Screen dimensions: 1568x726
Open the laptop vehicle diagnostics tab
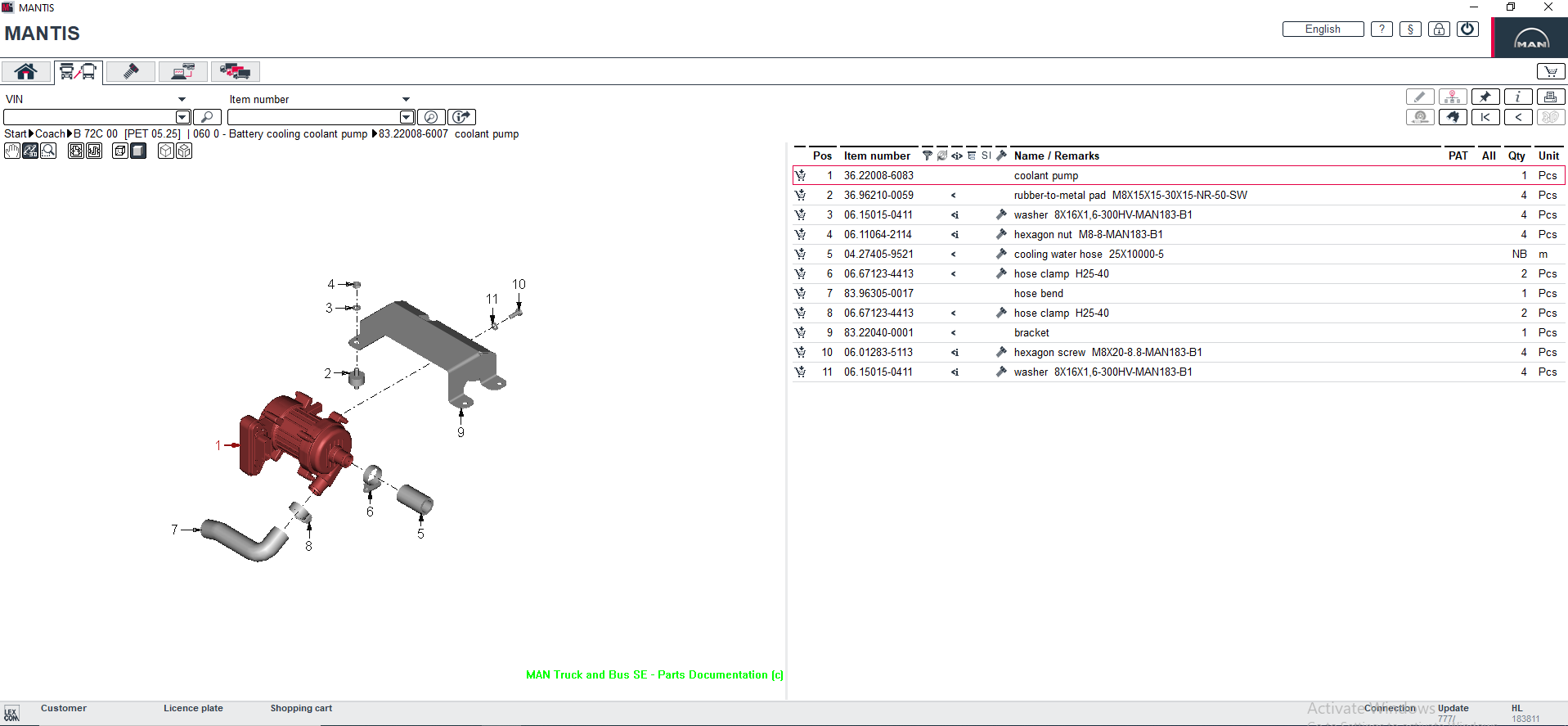pyautogui.click(x=183, y=72)
